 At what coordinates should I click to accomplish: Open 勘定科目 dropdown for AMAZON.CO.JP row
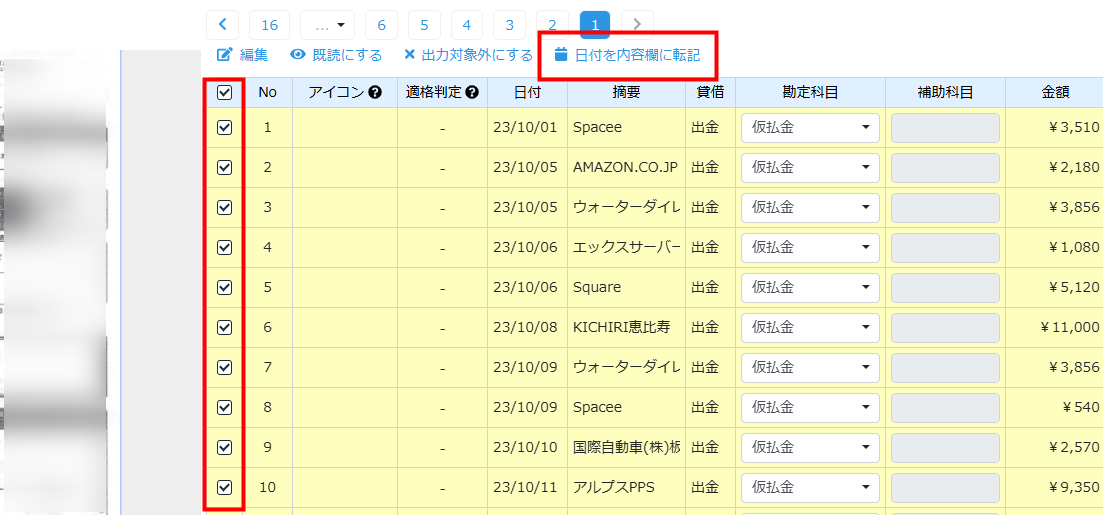pyautogui.click(x=810, y=168)
